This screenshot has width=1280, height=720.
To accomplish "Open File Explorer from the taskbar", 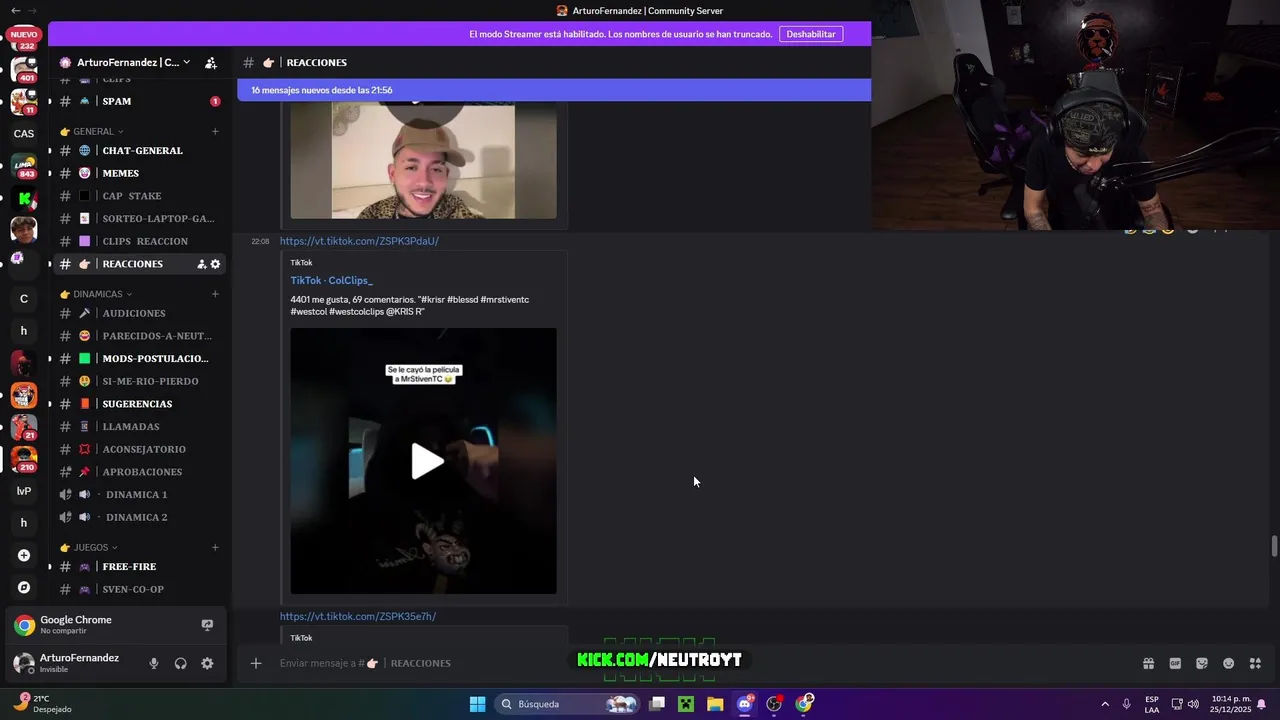I will pyautogui.click(x=715, y=704).
